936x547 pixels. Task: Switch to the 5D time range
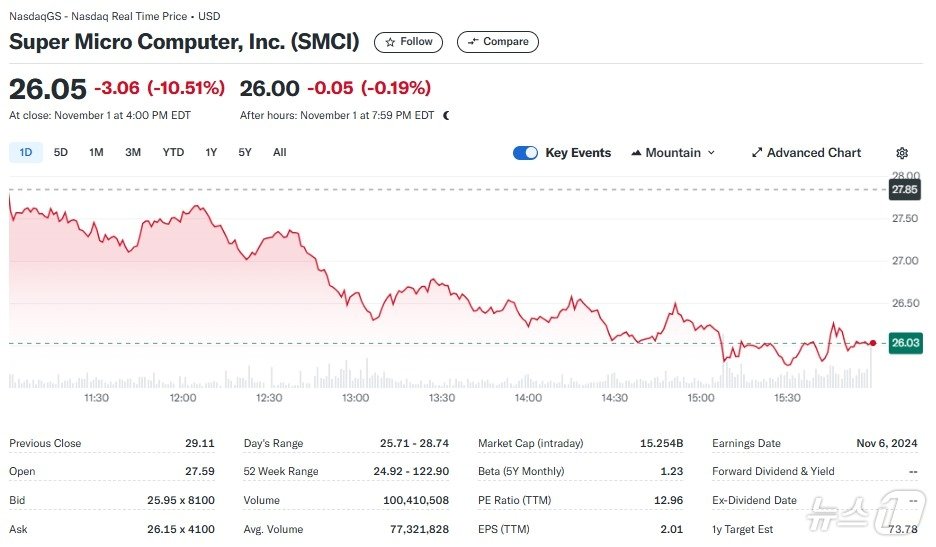click(x=61, y=152)
